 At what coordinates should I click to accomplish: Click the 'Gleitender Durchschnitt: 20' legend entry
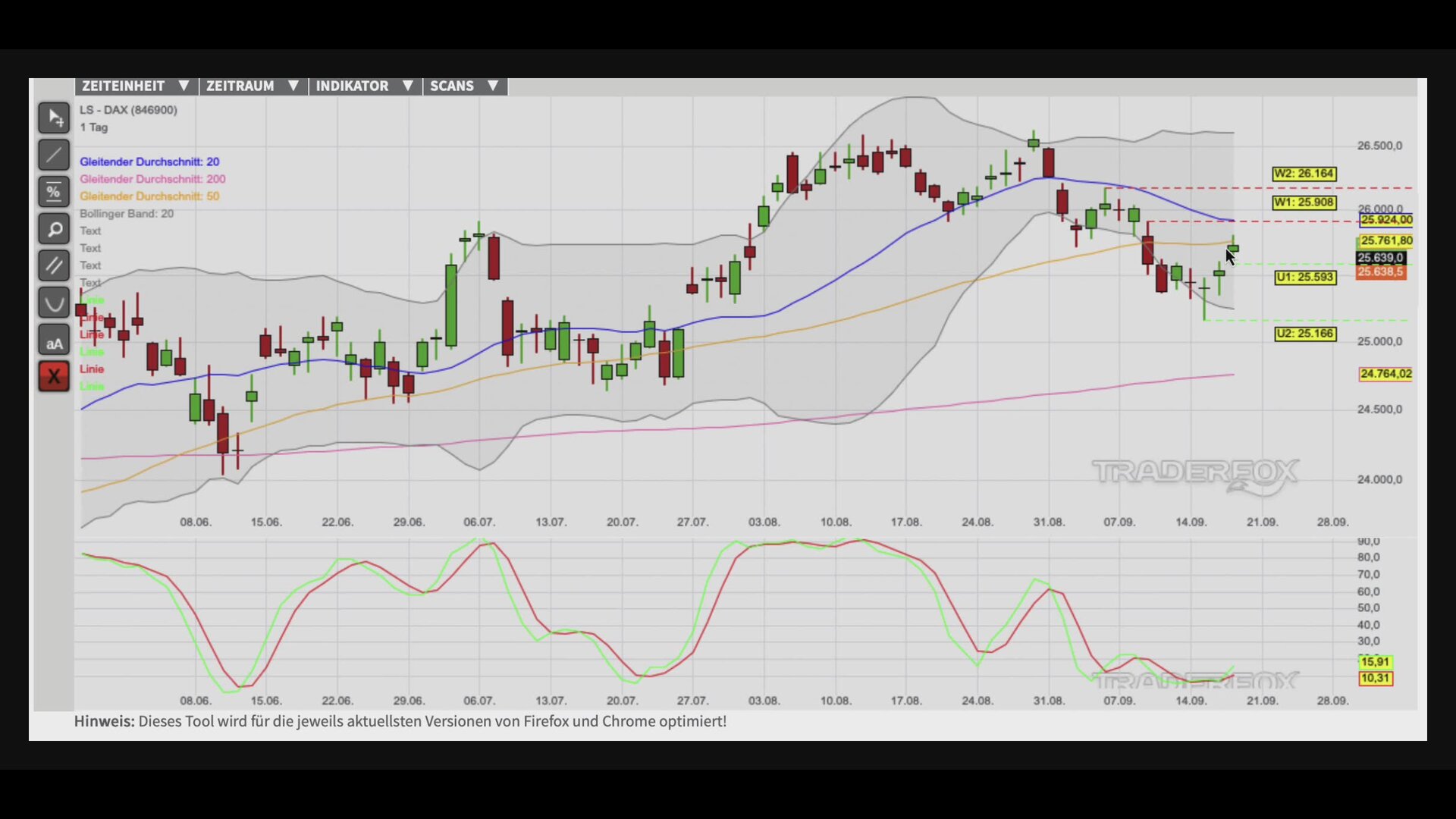pos(149,162)
